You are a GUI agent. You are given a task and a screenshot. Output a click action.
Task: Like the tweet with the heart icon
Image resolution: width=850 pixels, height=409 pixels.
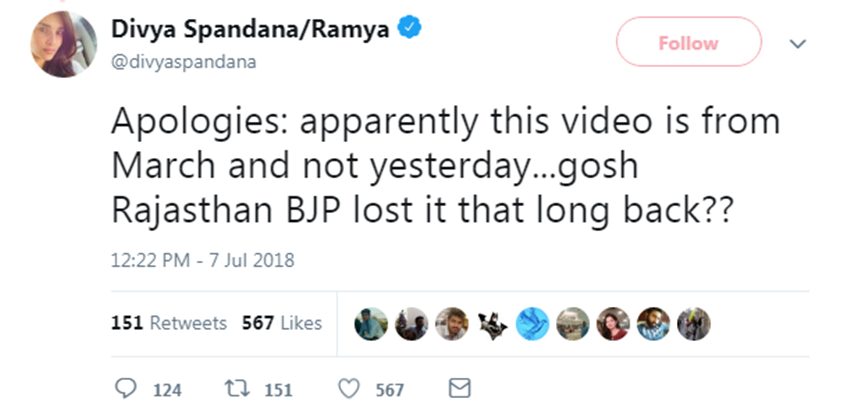point(349,388)
